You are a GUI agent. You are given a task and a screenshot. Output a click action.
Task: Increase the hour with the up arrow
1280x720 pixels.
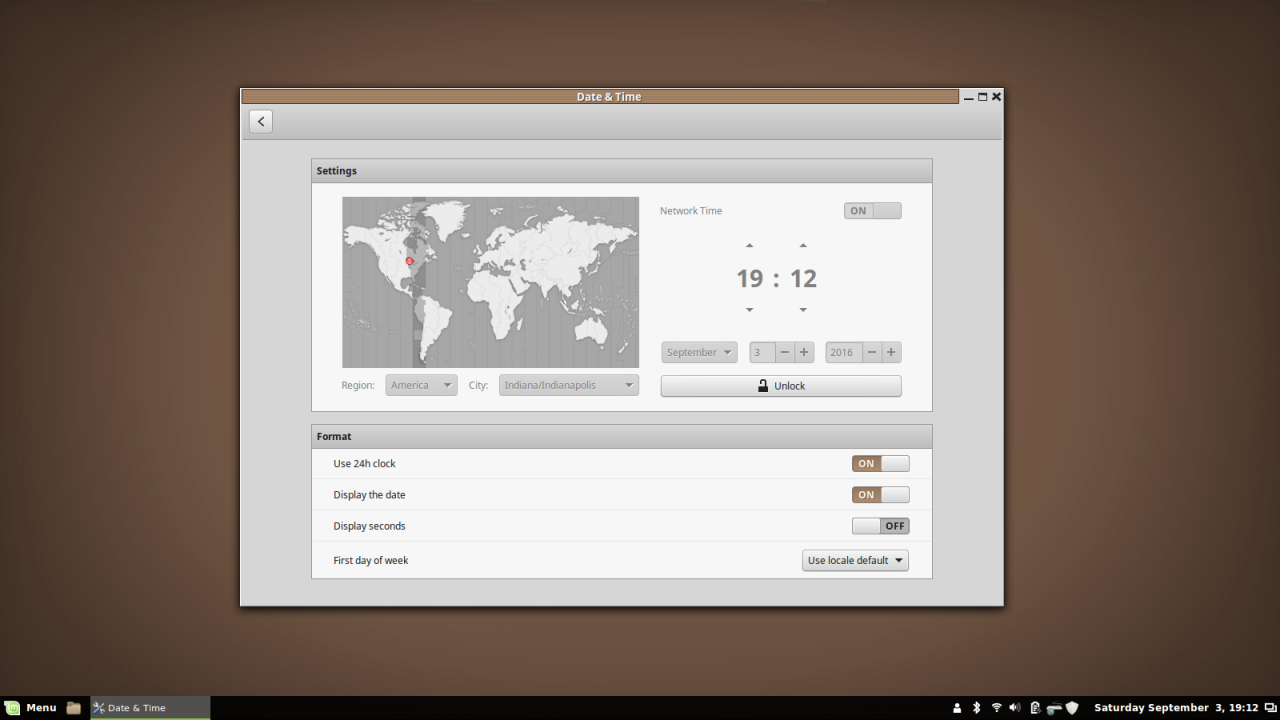point(750,245)
